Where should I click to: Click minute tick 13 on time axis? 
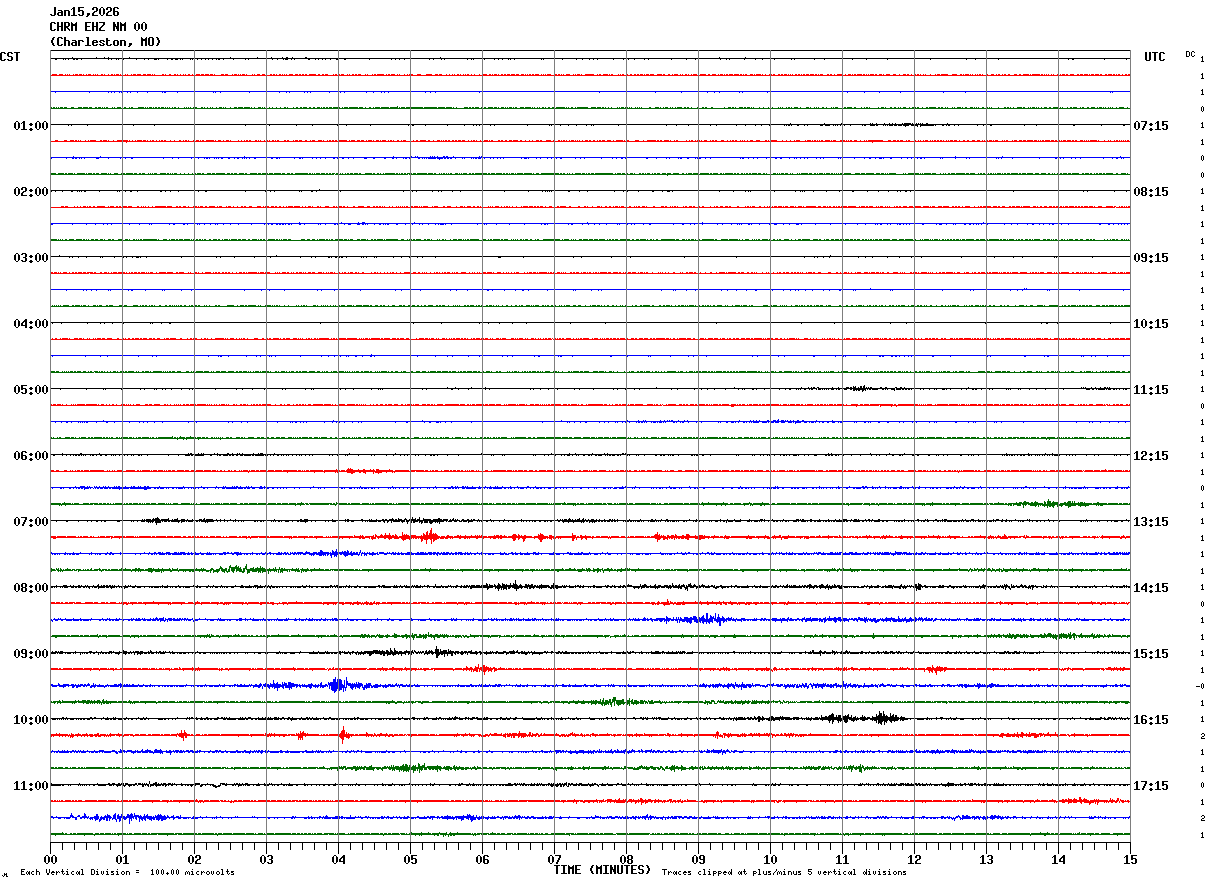986,859
